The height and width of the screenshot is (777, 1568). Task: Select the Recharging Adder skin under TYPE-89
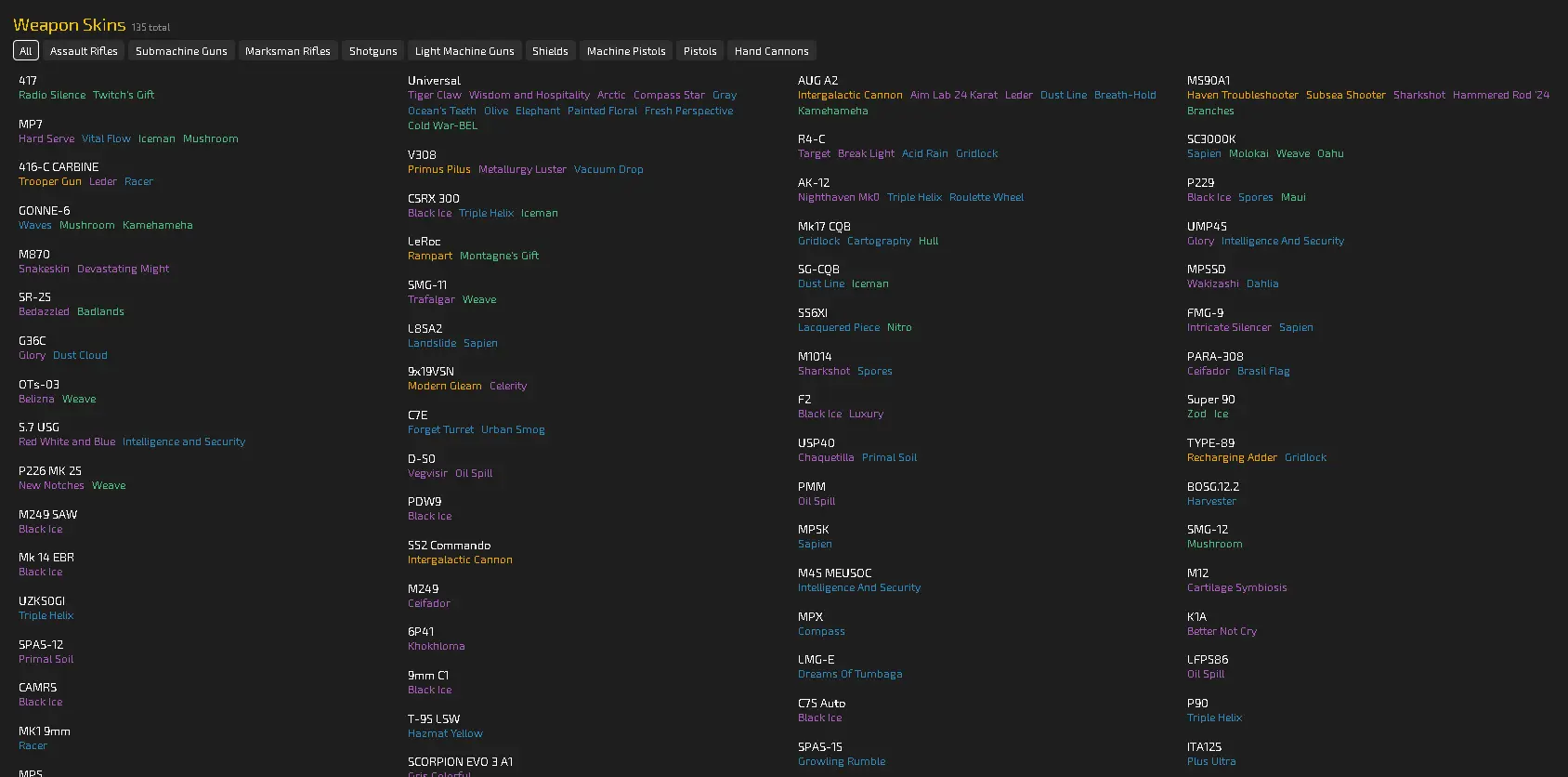[x=1232, y=457]
